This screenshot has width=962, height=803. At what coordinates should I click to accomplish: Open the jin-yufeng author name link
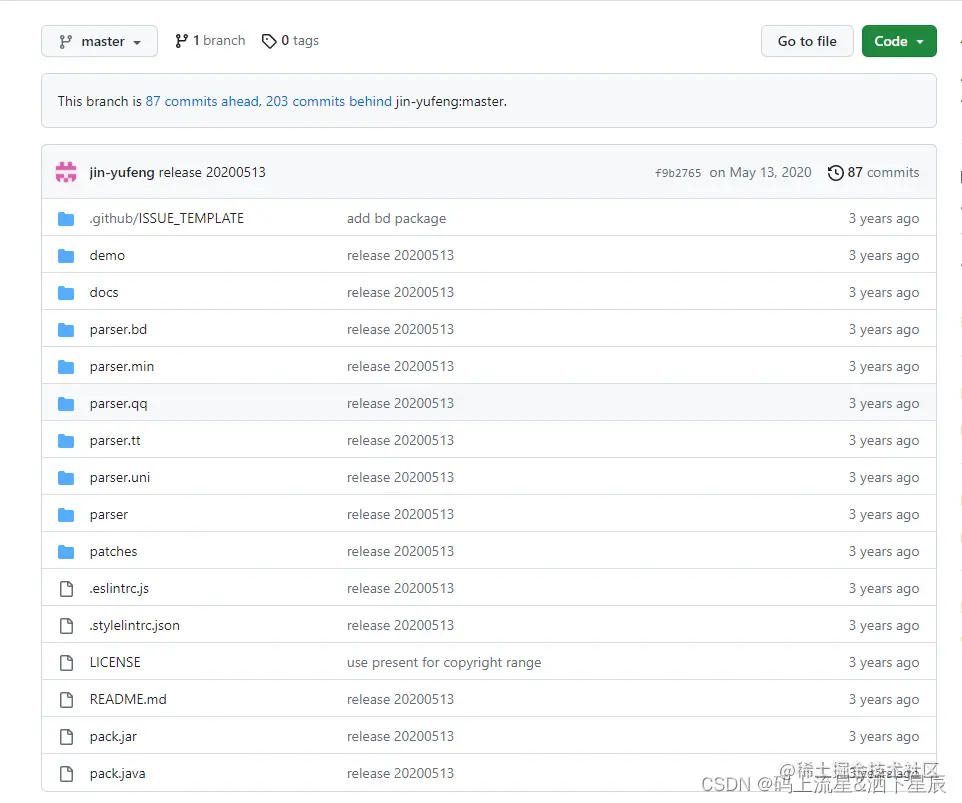click(x=122, y=172)
